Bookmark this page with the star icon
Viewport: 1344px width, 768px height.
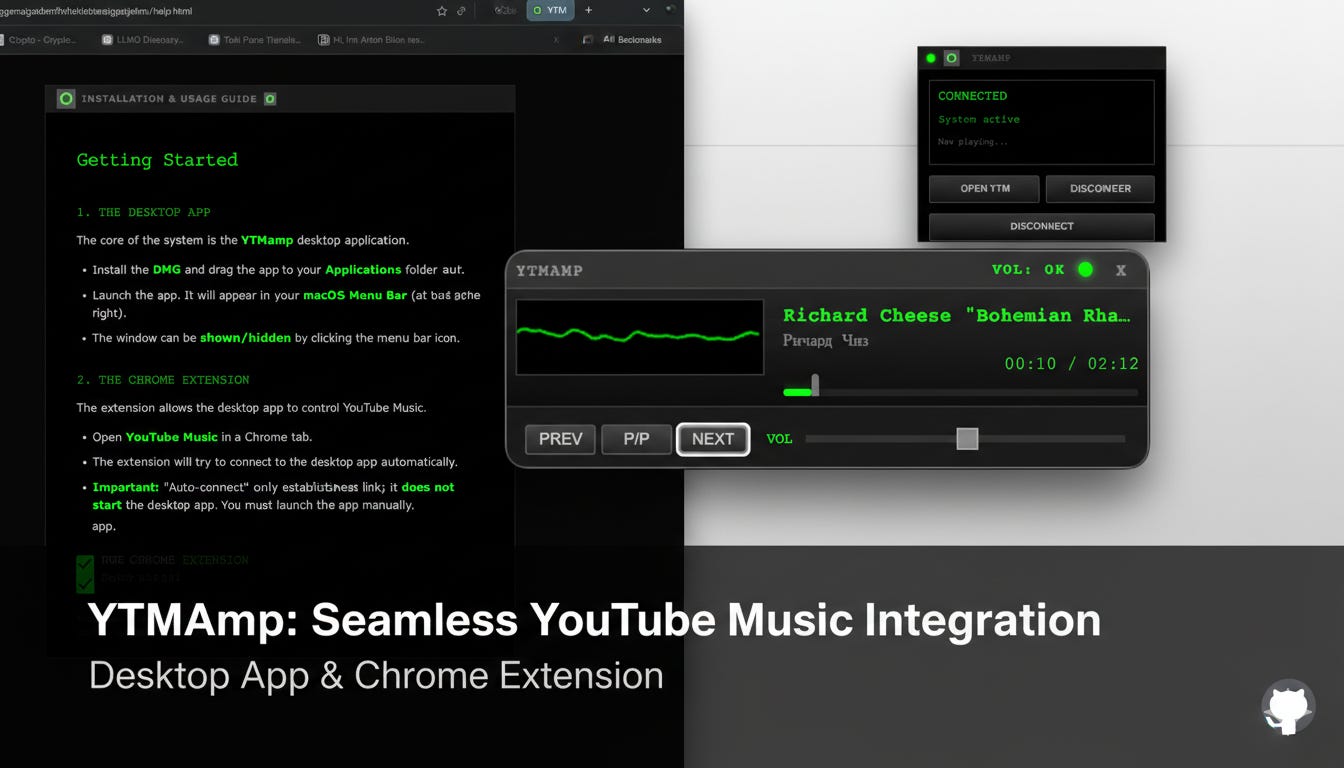[x=442, y=11]
